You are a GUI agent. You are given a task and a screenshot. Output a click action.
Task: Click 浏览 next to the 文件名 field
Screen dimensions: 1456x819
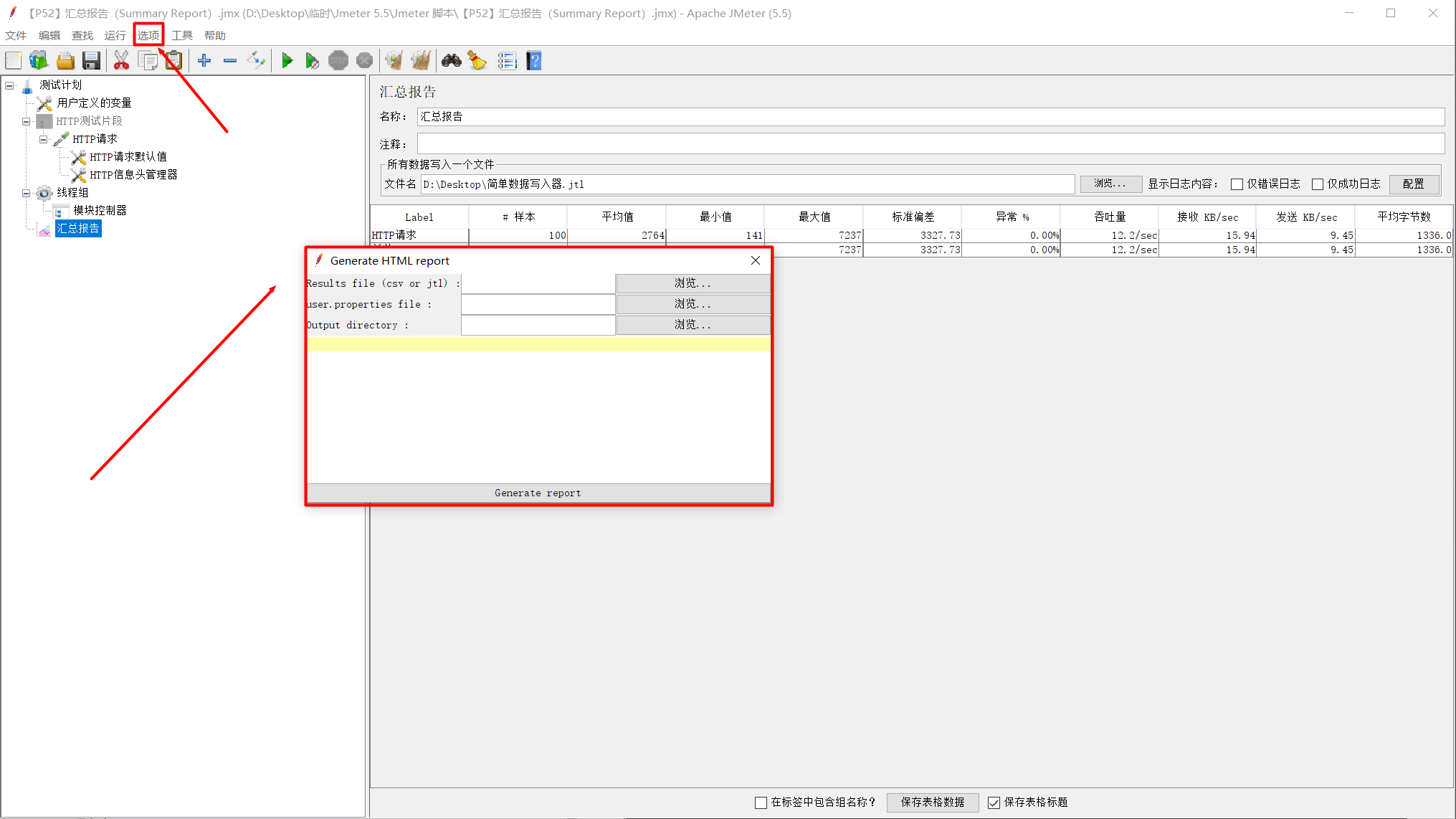tap(1110, 184)
